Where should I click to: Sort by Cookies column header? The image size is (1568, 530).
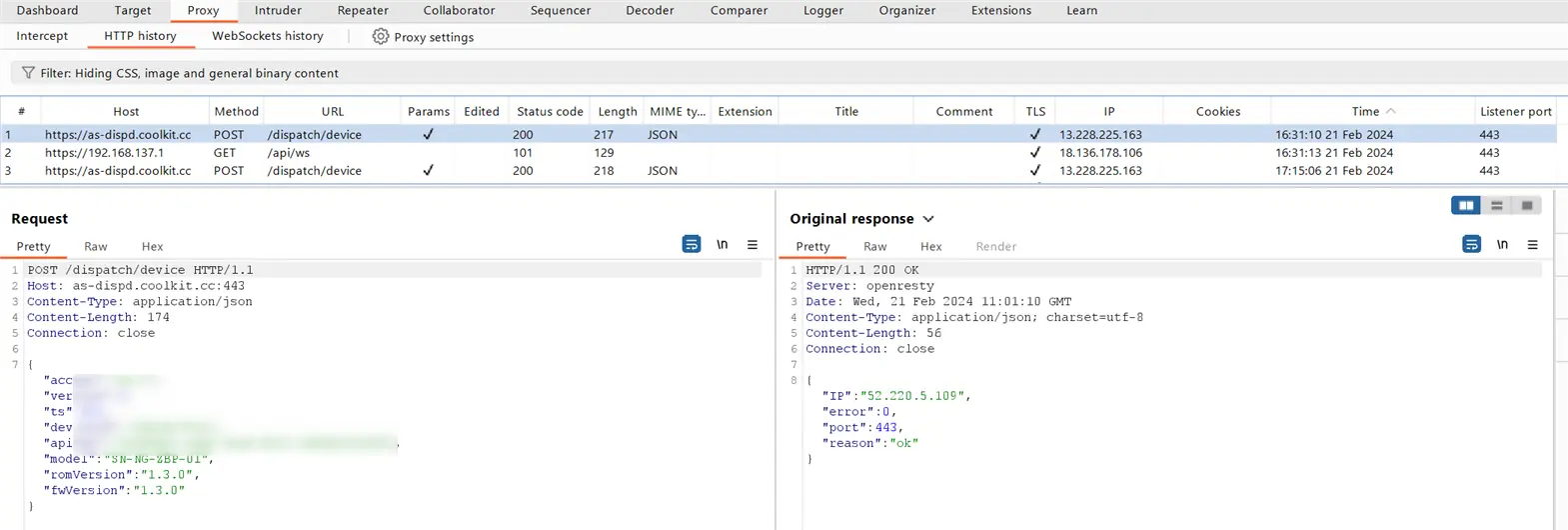1218,111
